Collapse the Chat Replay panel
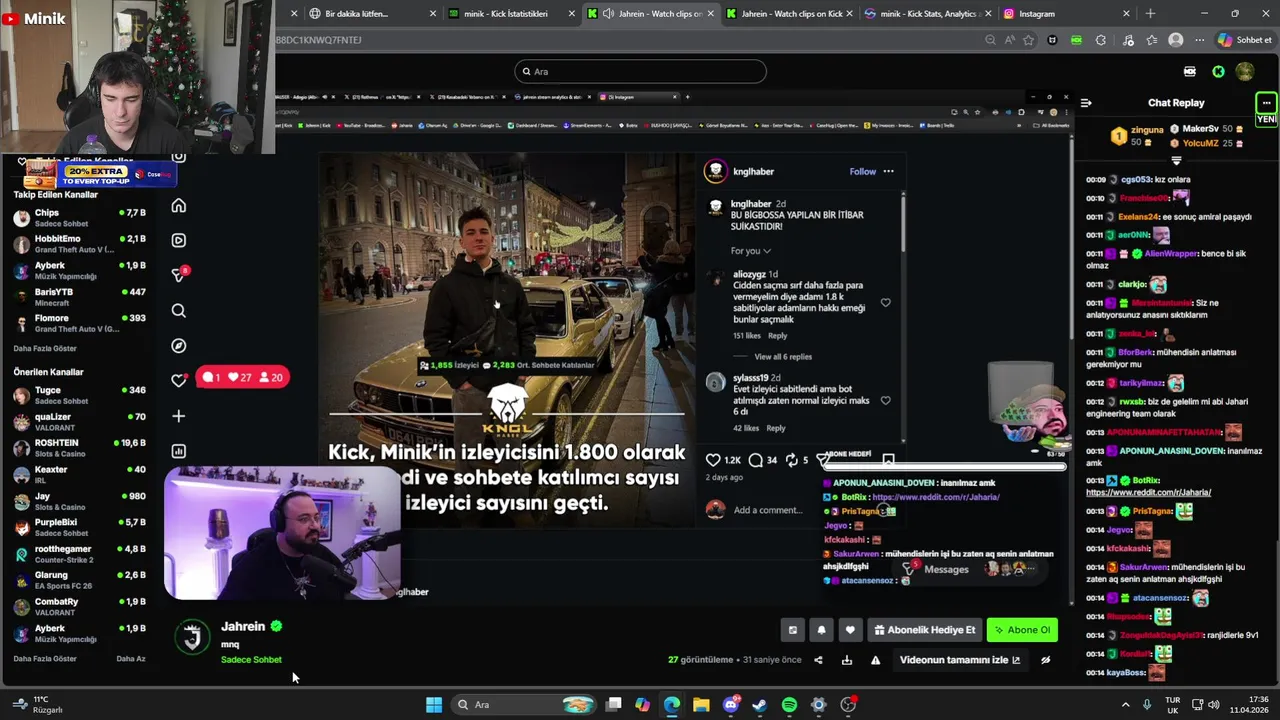1280x720 pixels. point(1086,103)
